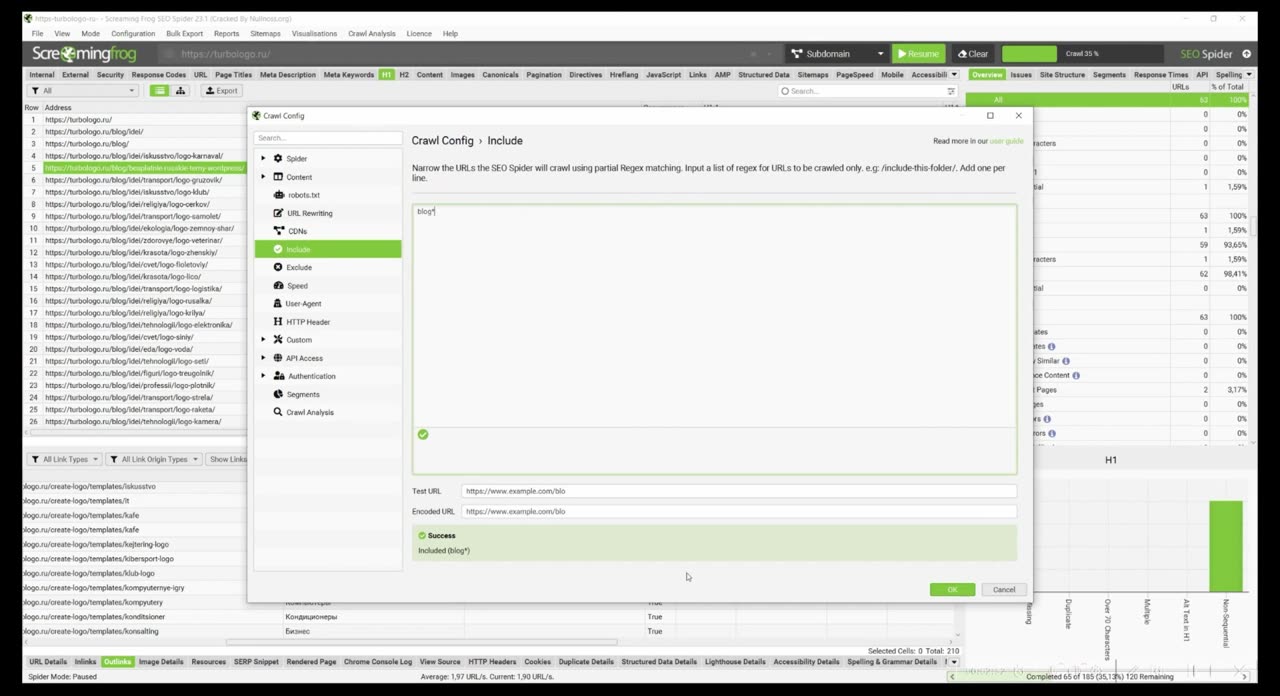Click the URL Rewriting pencil icon

pyautogui.click(x=278, y=213)
